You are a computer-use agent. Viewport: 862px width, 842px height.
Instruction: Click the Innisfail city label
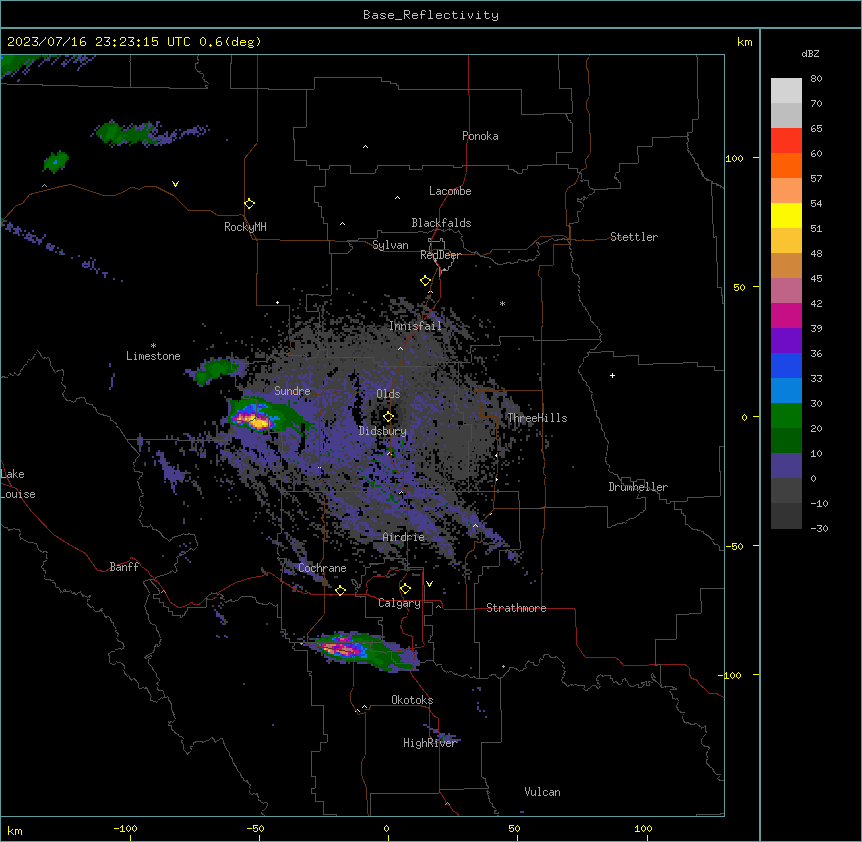pyautogui.click(x=416, y=326)
